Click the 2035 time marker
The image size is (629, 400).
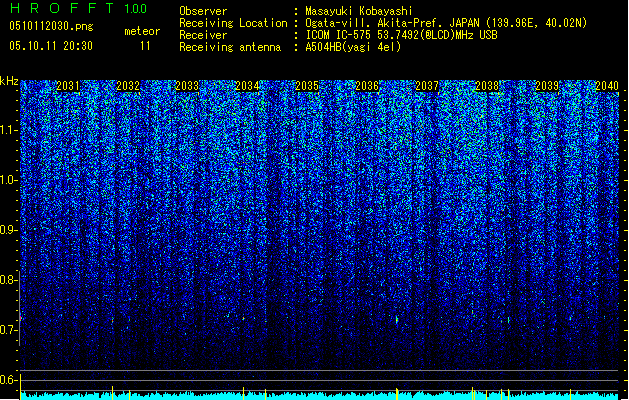pyautogui.click(x=307, y=86)
